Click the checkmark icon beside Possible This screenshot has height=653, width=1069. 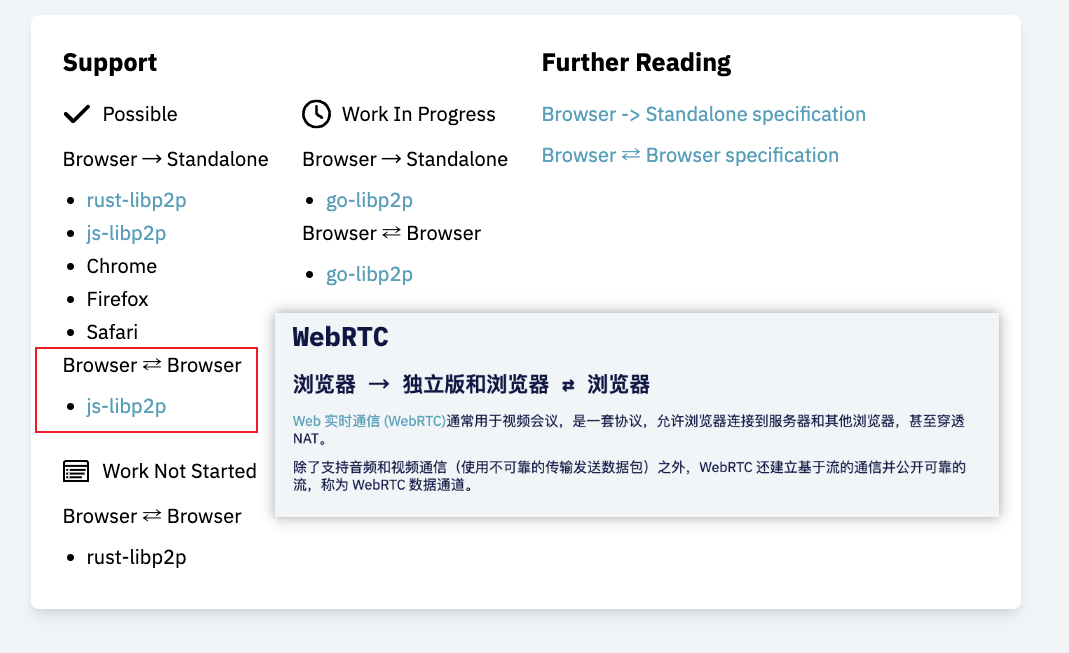pyautogui.click(x=76, y=114)
